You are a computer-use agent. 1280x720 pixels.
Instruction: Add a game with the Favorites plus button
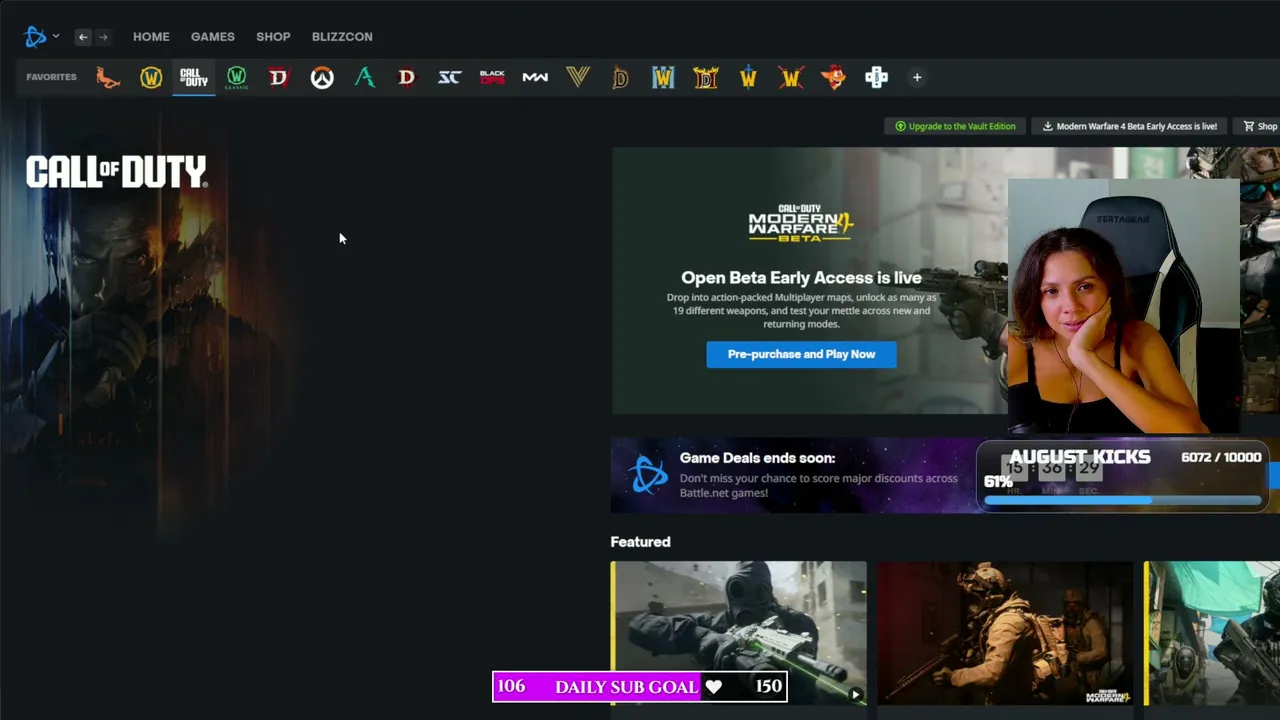click(917, 77)
